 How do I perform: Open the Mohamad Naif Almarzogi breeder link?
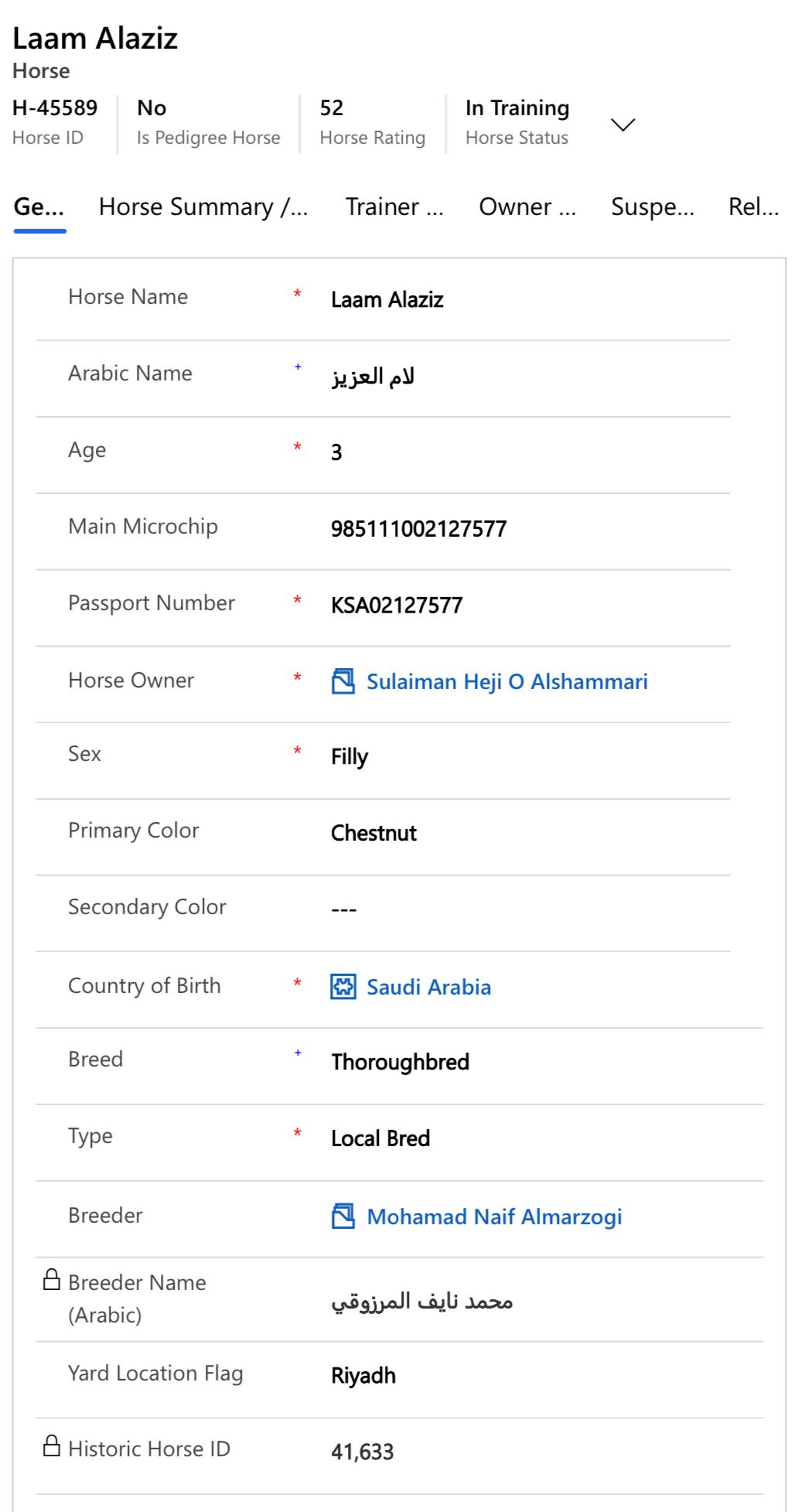click(x=494, y=1217)
